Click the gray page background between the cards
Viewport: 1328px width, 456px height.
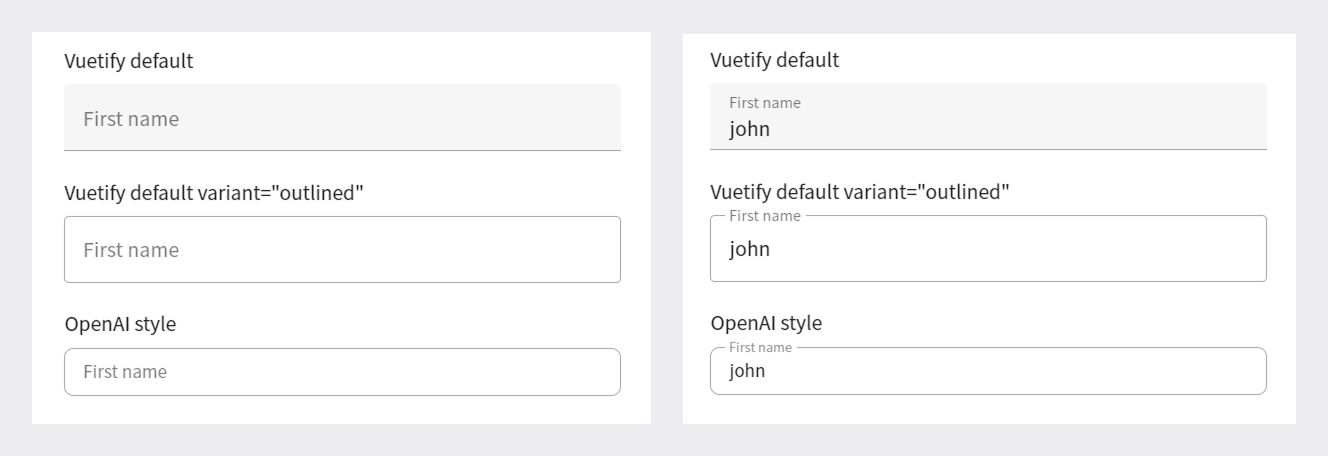tap(667, 228)
